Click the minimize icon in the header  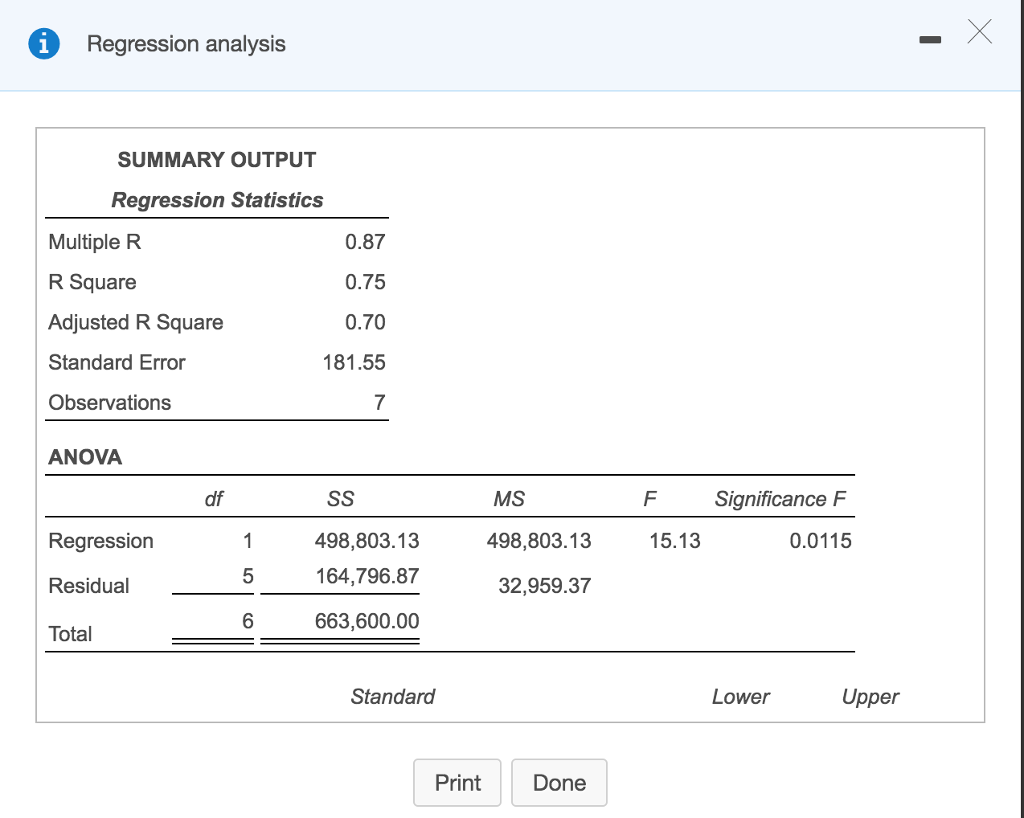pos(930,40)
